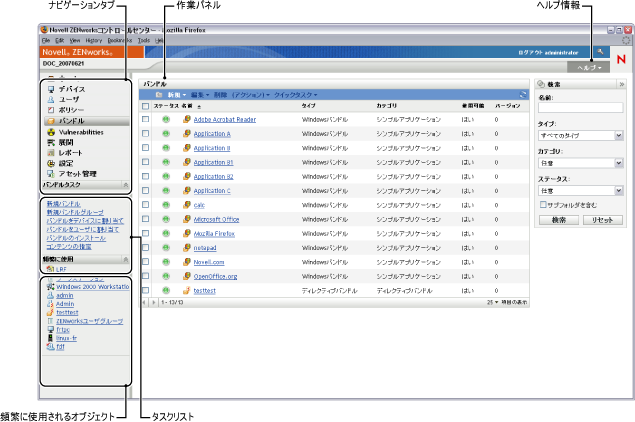The image size is (635, 422).
Task: Click the ポリシー icon in navigation
Action: 51,110
